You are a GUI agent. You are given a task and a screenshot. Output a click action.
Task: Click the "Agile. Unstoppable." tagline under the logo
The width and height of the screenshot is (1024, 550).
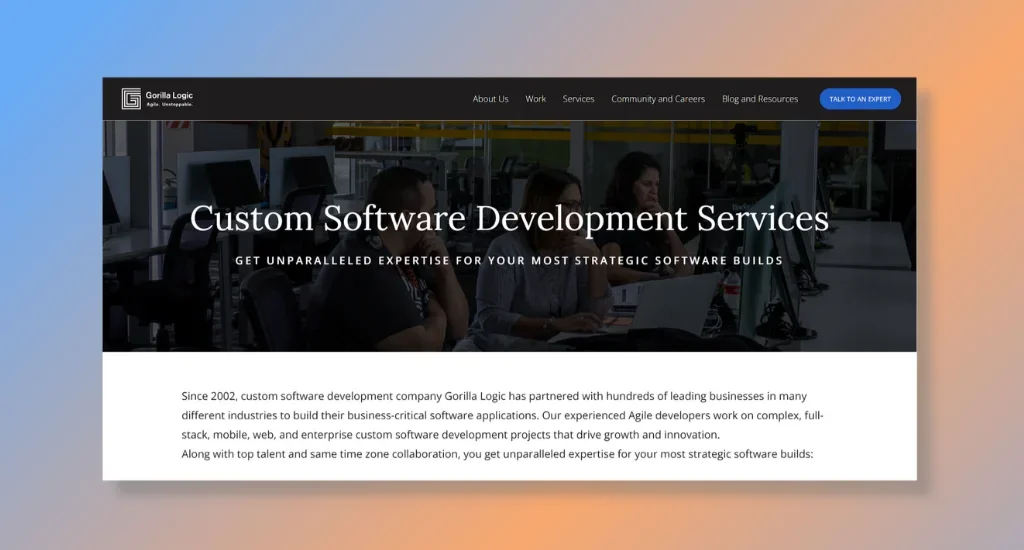coord(169,104)
